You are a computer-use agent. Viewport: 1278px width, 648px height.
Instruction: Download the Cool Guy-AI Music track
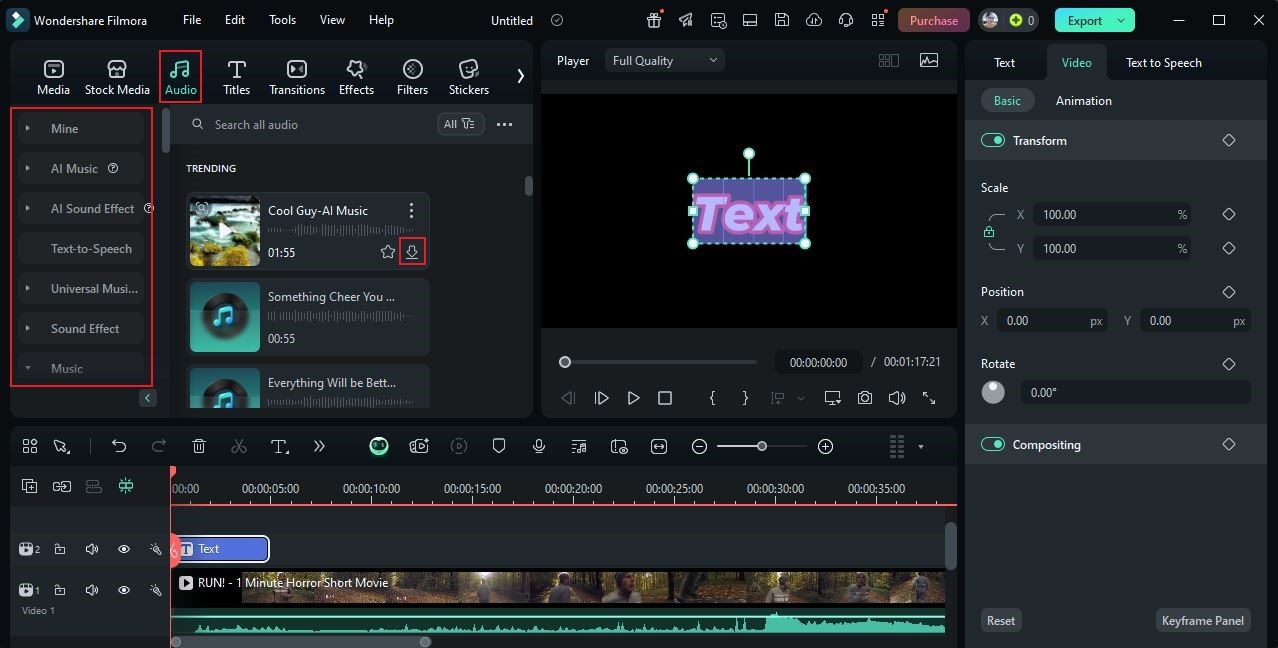click(x=411, y=252)
